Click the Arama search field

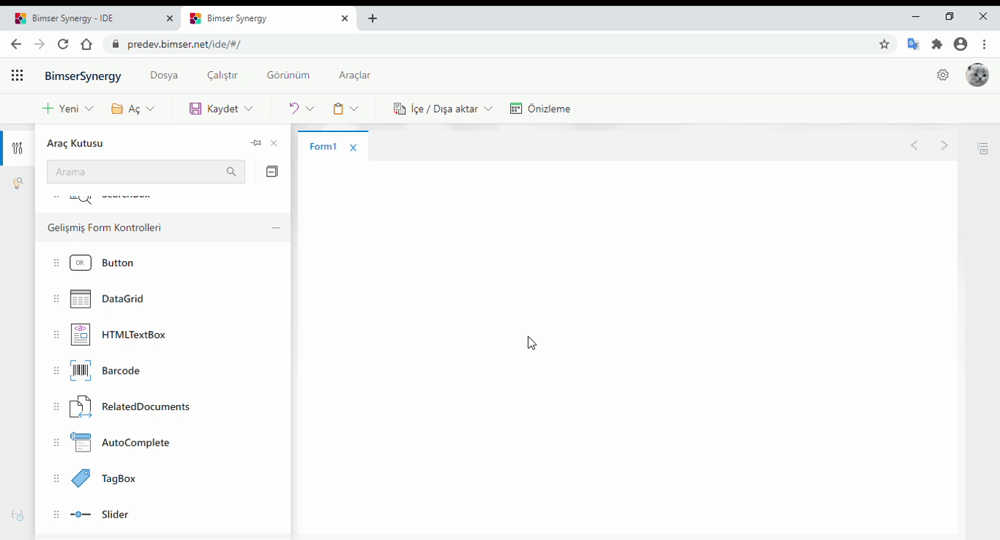[x=135, y=172]
